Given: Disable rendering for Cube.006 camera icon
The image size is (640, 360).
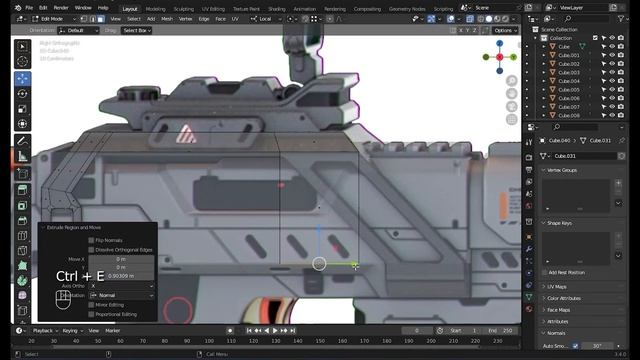Looking at the screenshot, I should pyautogui.click(x=620, y=98).
